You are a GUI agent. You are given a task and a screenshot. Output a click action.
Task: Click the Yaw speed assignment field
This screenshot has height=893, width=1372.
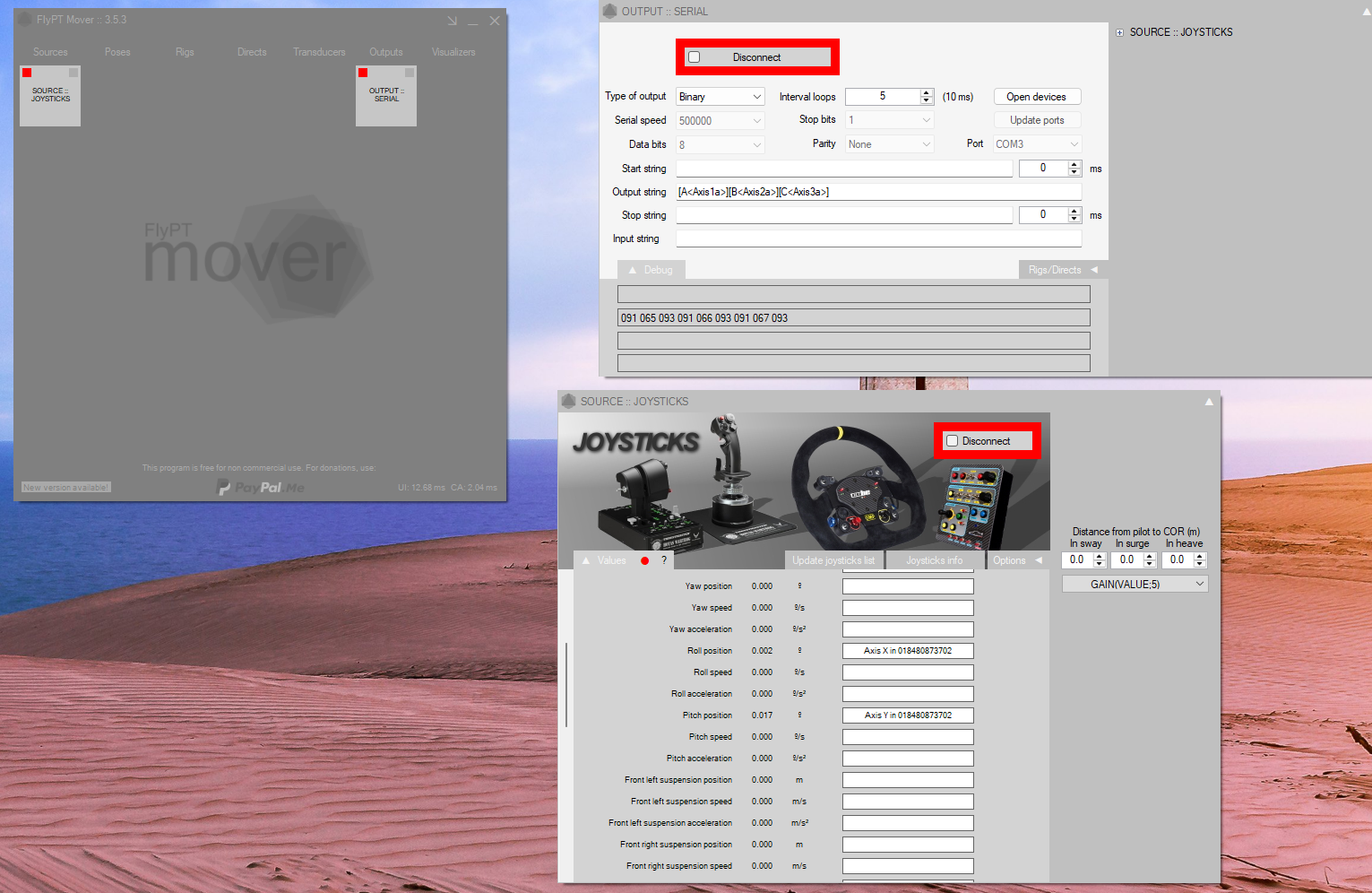(x=908, y=608)
